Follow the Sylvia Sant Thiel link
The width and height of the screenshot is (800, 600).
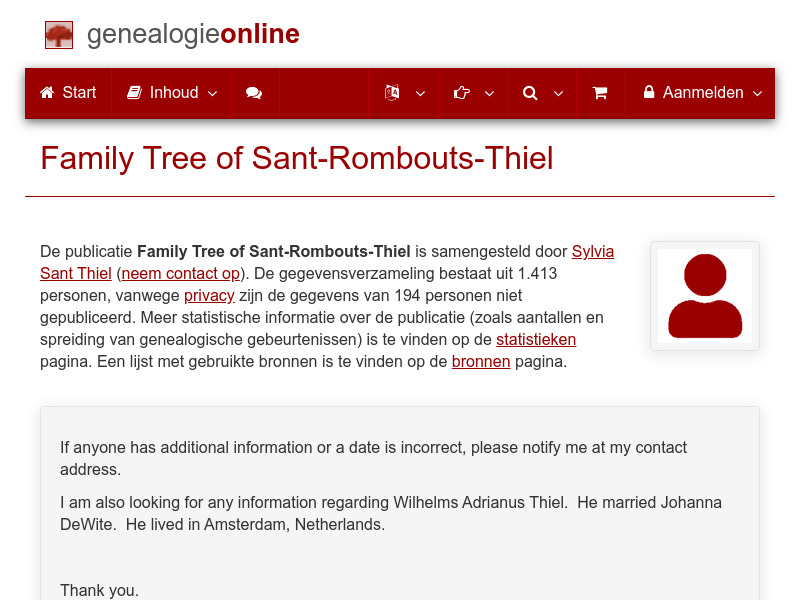coord(593,251)
